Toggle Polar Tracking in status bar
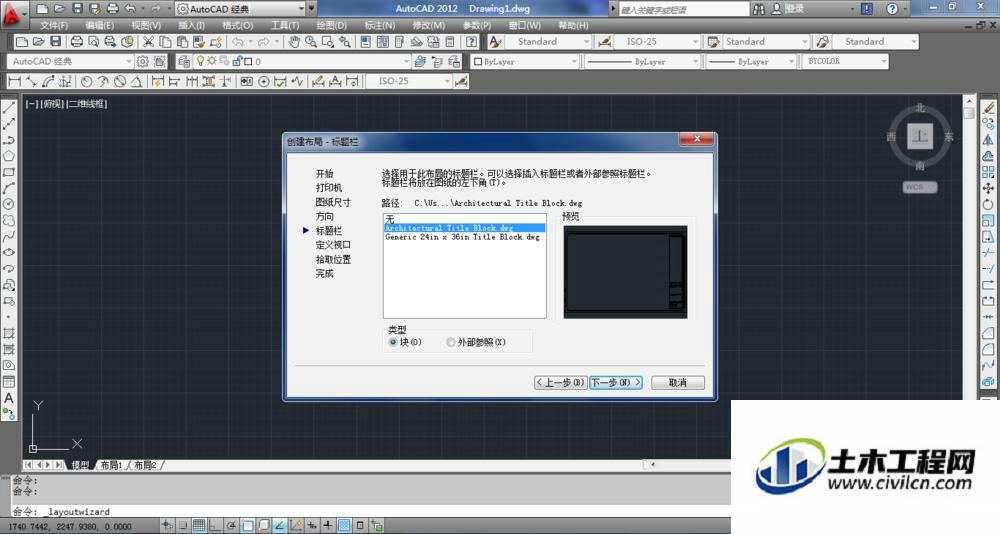Image resolution: width=1000 pixels, height=534 pixels. (x=231, y=526)
